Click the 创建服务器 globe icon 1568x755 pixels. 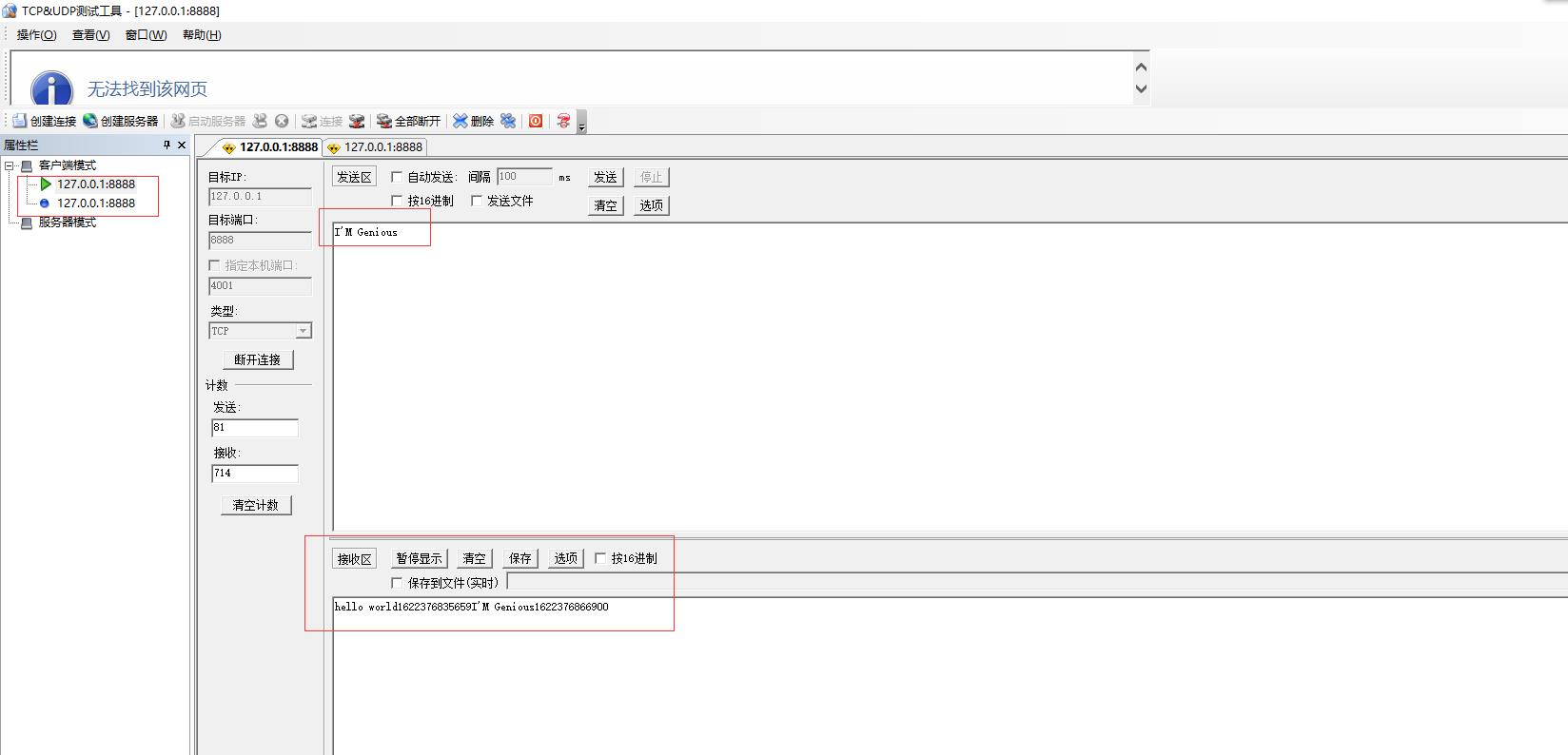[x=90, y=121]
